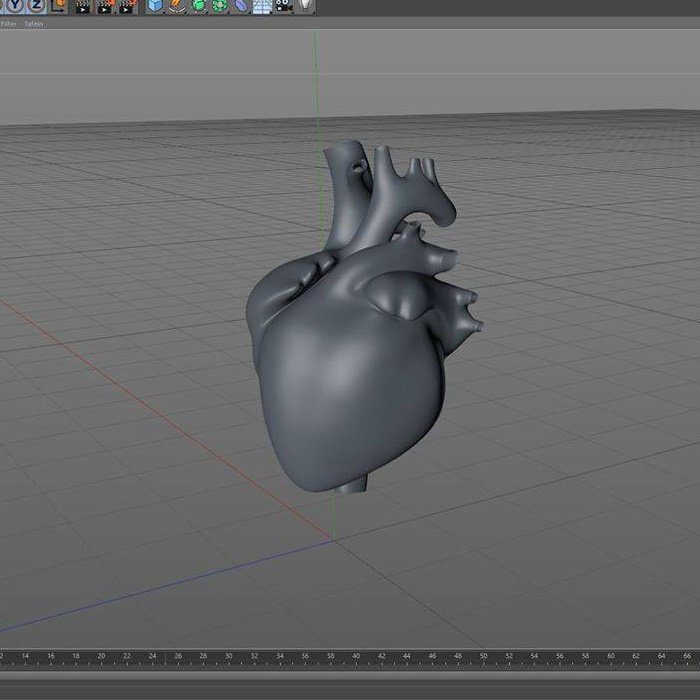Open the purple Deformer objects icon

pyautogui.click(x=241, y=6)
